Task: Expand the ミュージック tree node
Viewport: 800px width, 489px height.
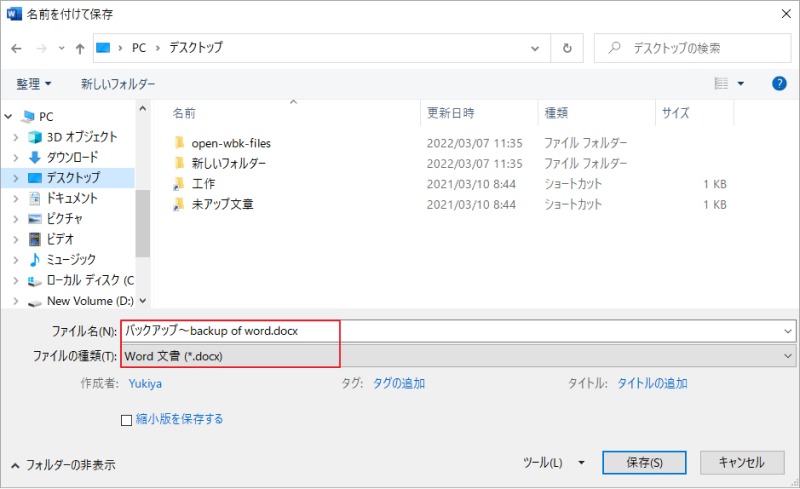Action: [x=16, y=260]
